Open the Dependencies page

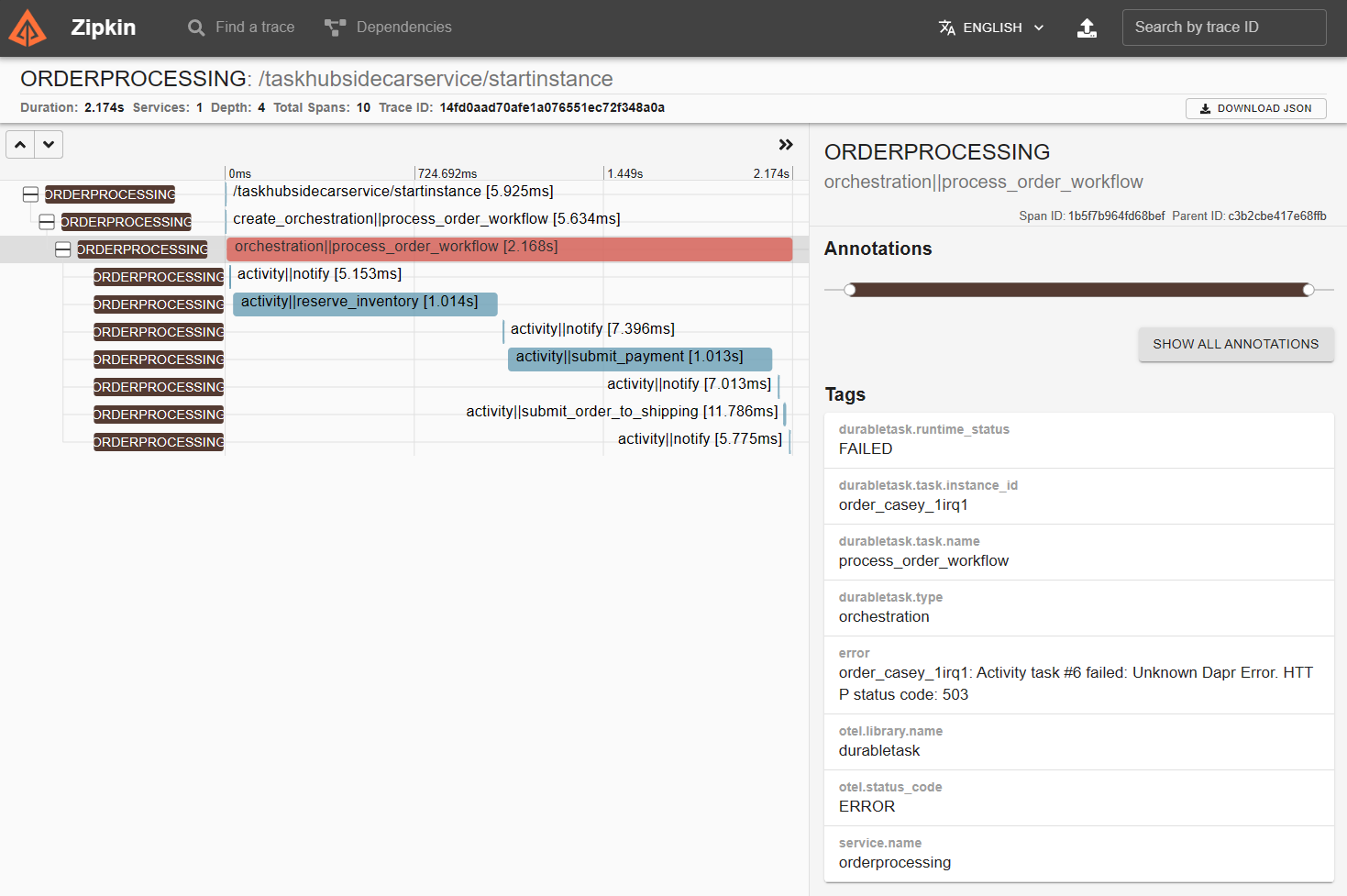(x=388, y=28)
